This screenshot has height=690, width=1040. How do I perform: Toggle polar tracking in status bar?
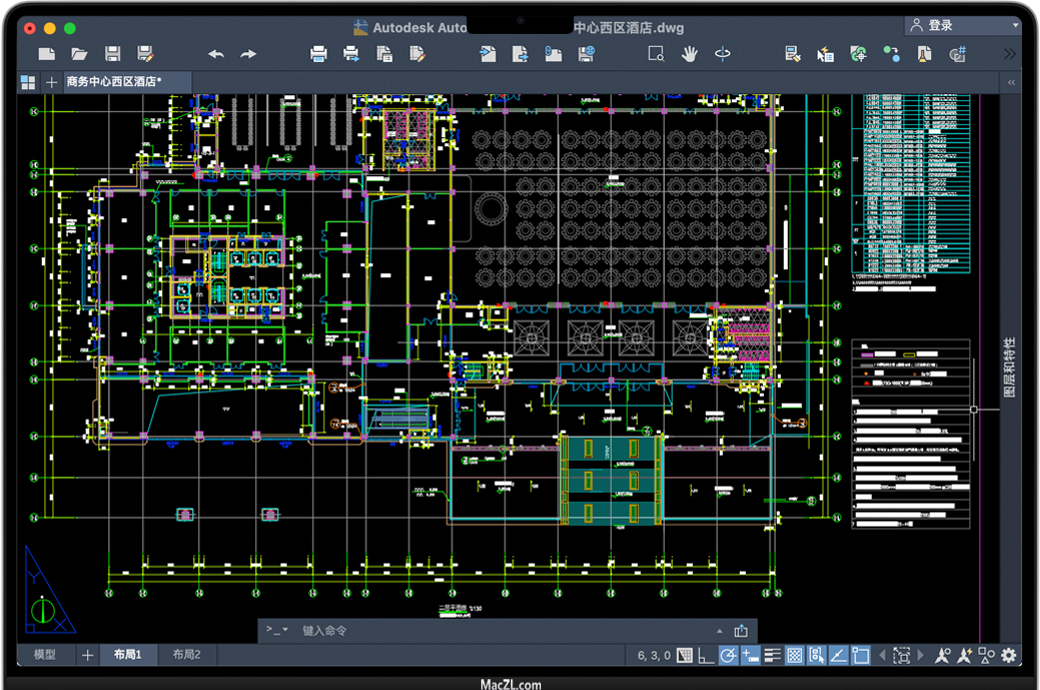pos(729,656)
